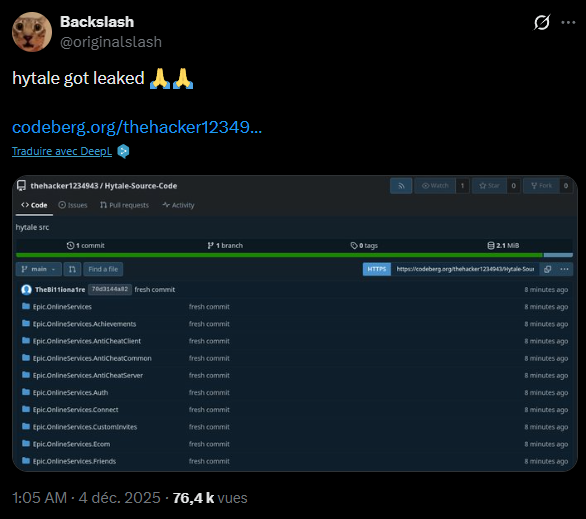586x519 pixels.
Task: Click the compare branches icon button
Action: point(73,269)
